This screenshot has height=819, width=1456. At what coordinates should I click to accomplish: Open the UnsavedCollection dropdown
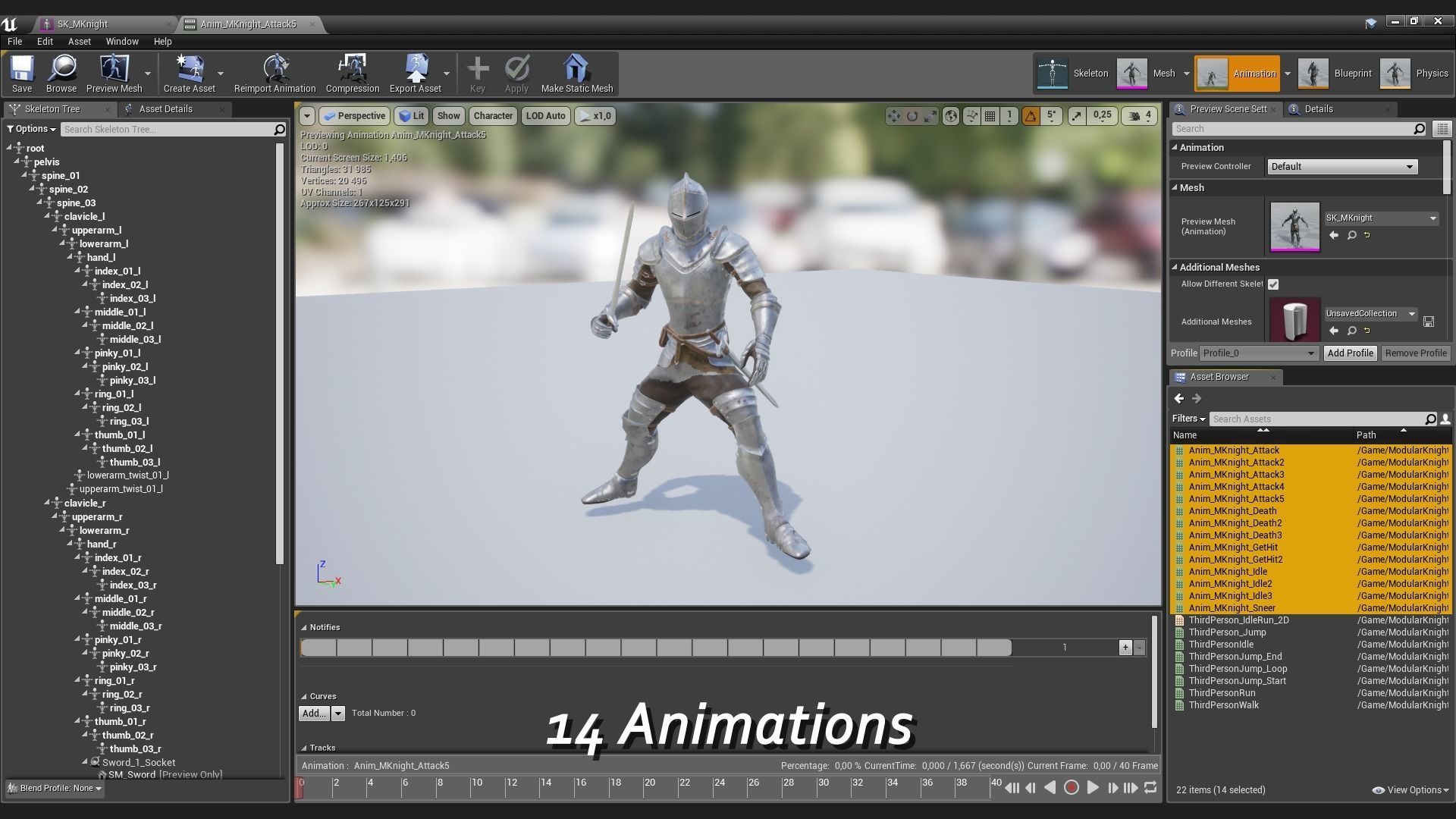coord(1370,314)
